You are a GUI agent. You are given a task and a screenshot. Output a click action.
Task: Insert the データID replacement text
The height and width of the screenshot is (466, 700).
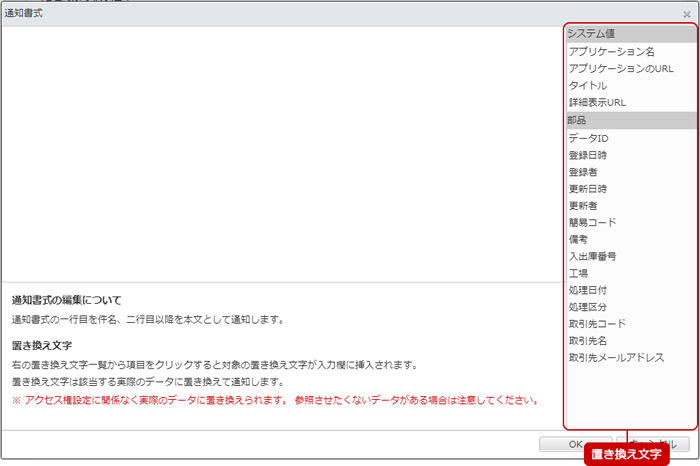point(588,137)
